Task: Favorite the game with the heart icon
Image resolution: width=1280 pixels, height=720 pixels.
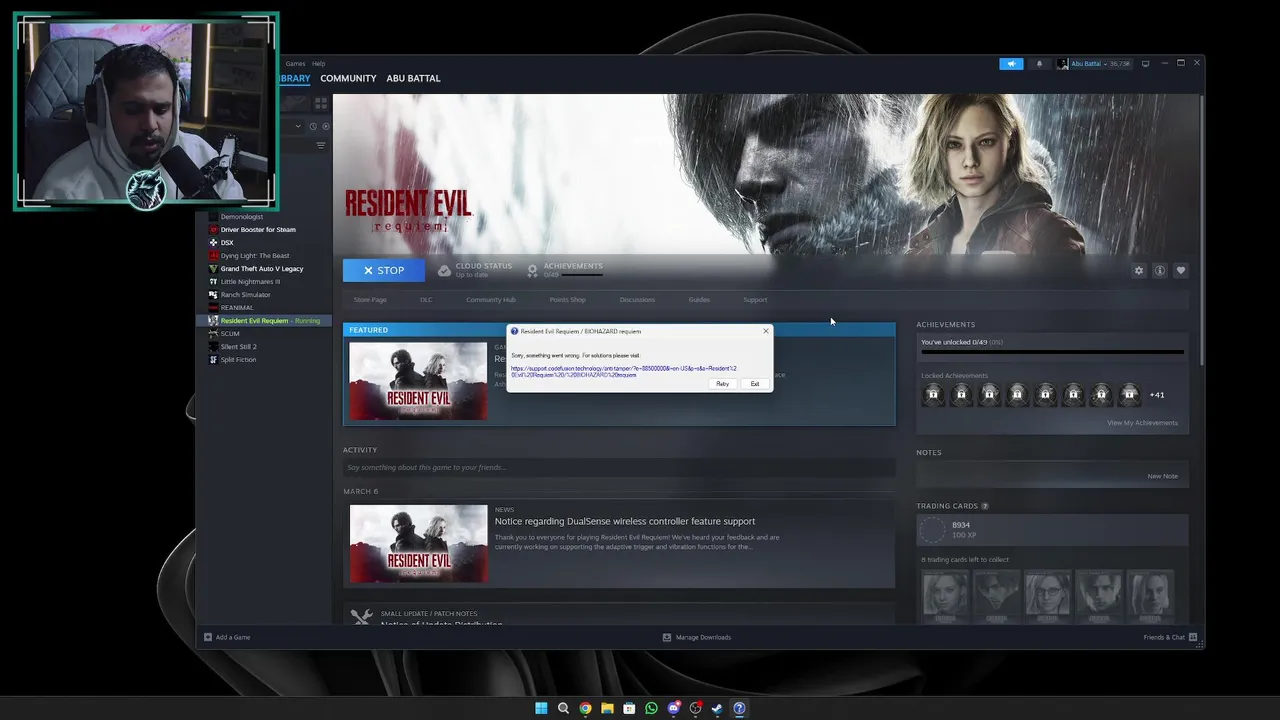Action: pyautogui.click(x=1181, y=271)
